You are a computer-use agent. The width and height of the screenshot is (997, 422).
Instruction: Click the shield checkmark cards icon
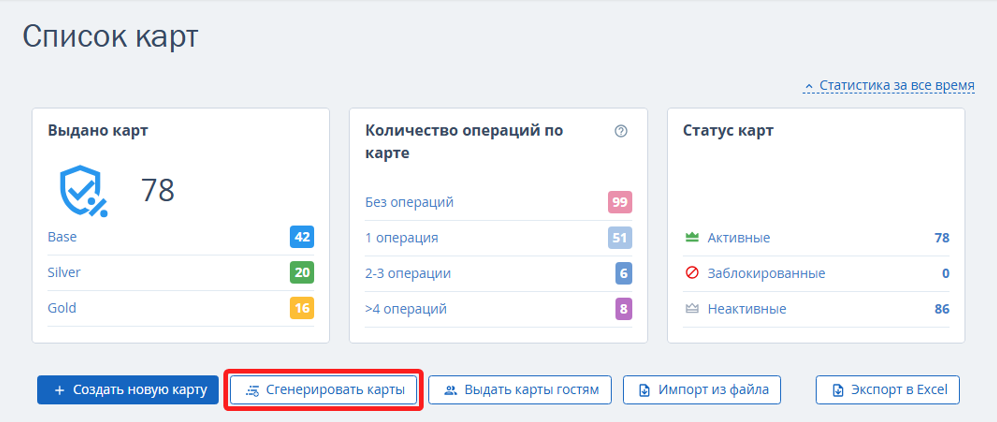83,191
